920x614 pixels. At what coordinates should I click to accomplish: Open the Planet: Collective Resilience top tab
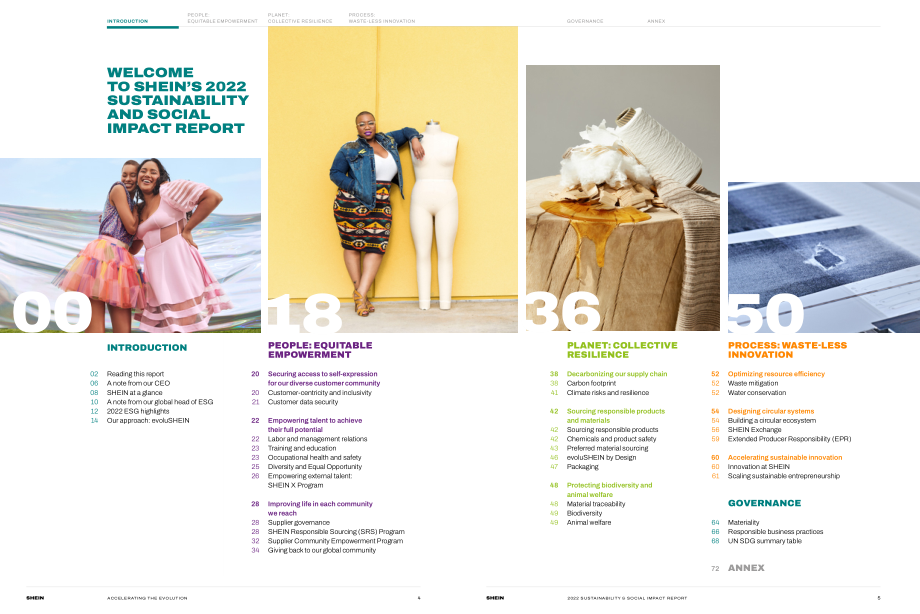[x=300, y=18]
